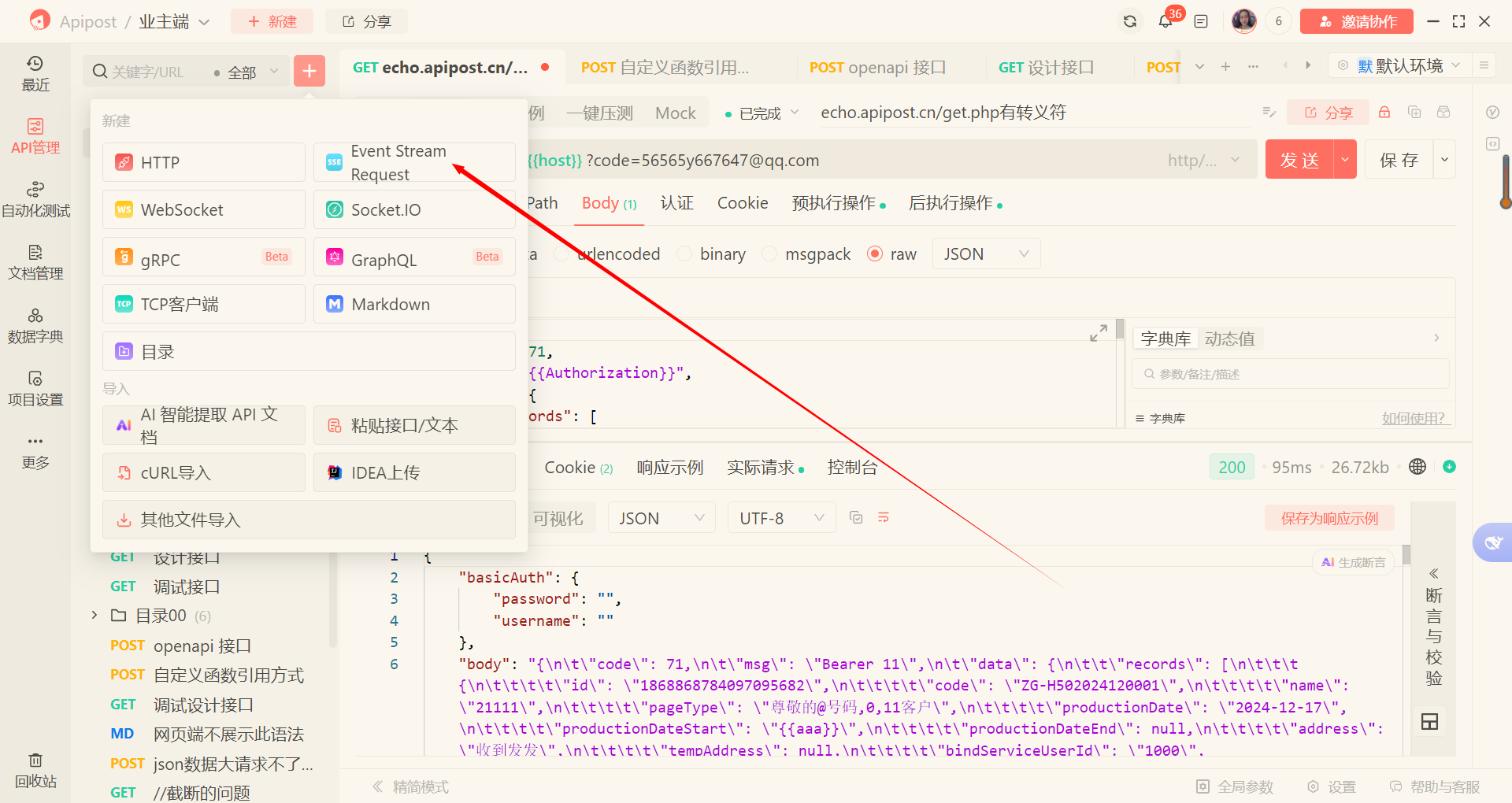Switch to the Cookie request tab
Image resolution: width=1512 pixels, height=803 pixels.
[x=743, y=203]
